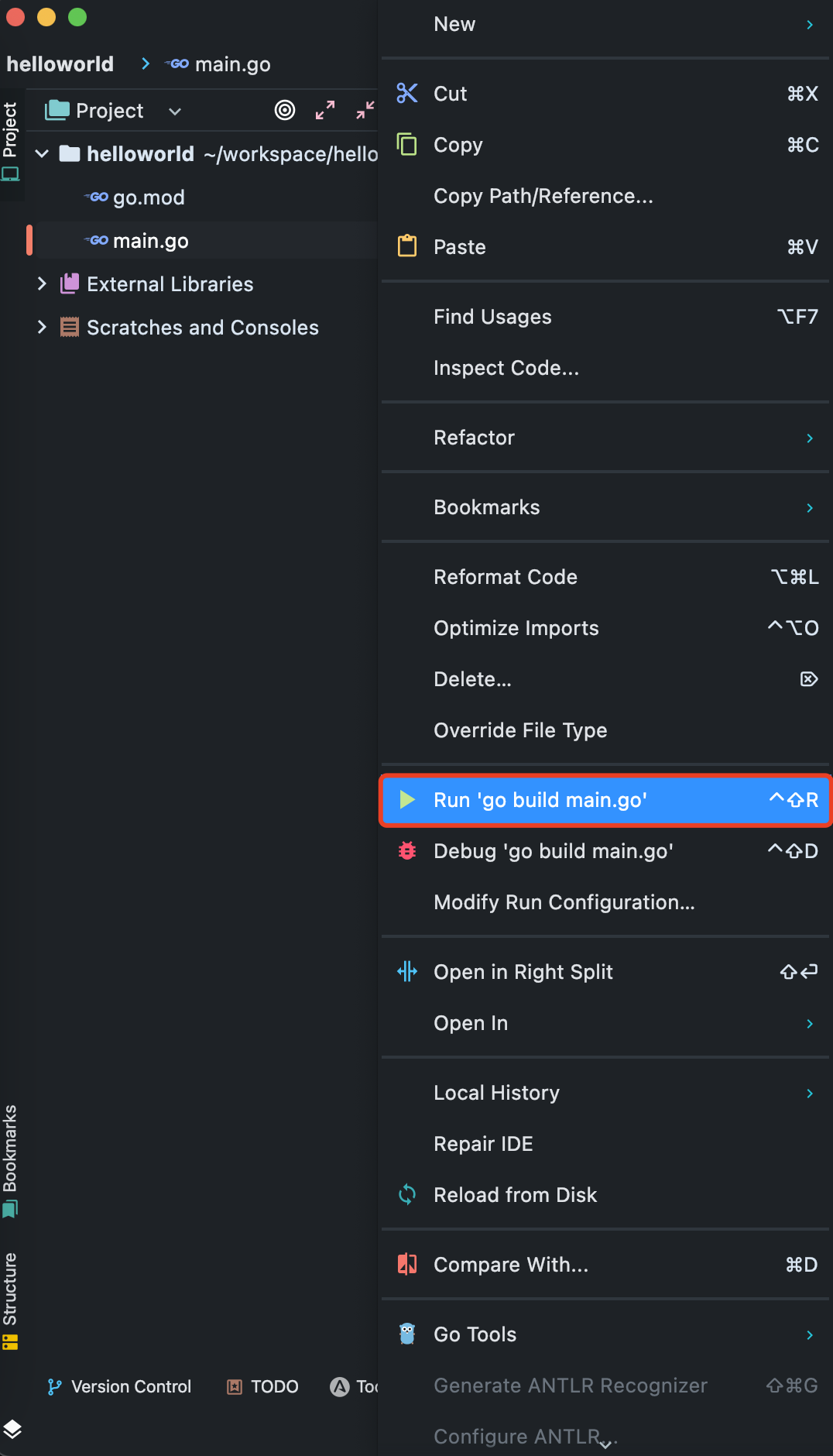Click the Expand All arrows icon
This screenshot has height=1456, width=833.
[x=325, y=111]
